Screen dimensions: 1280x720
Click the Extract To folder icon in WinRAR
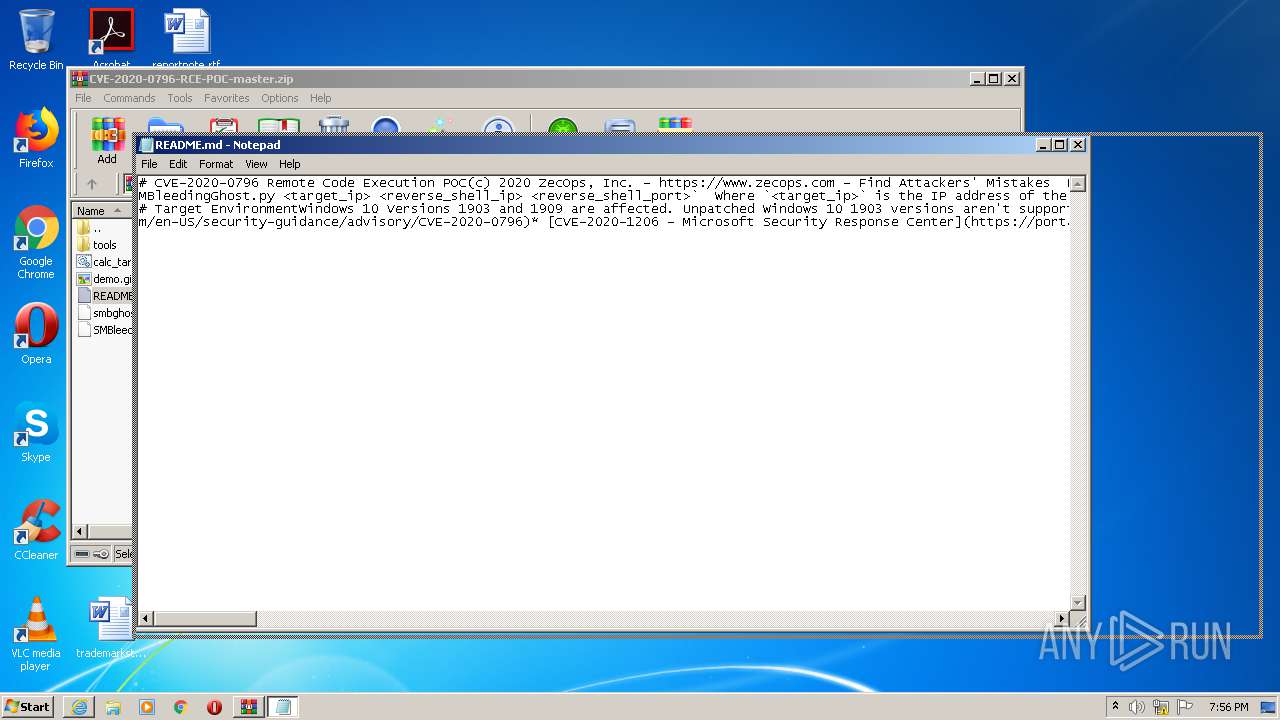point(165,125)
